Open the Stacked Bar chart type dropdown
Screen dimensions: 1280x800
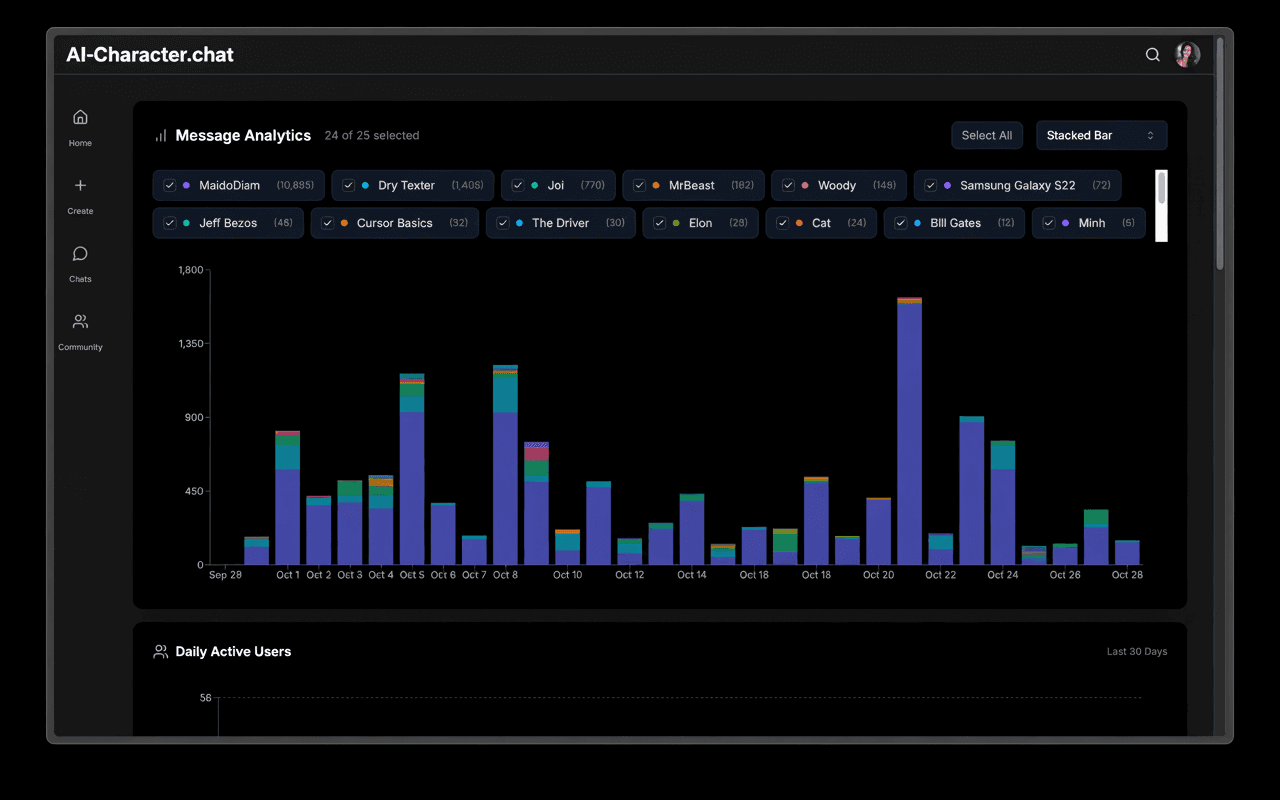pos(1100,136)
